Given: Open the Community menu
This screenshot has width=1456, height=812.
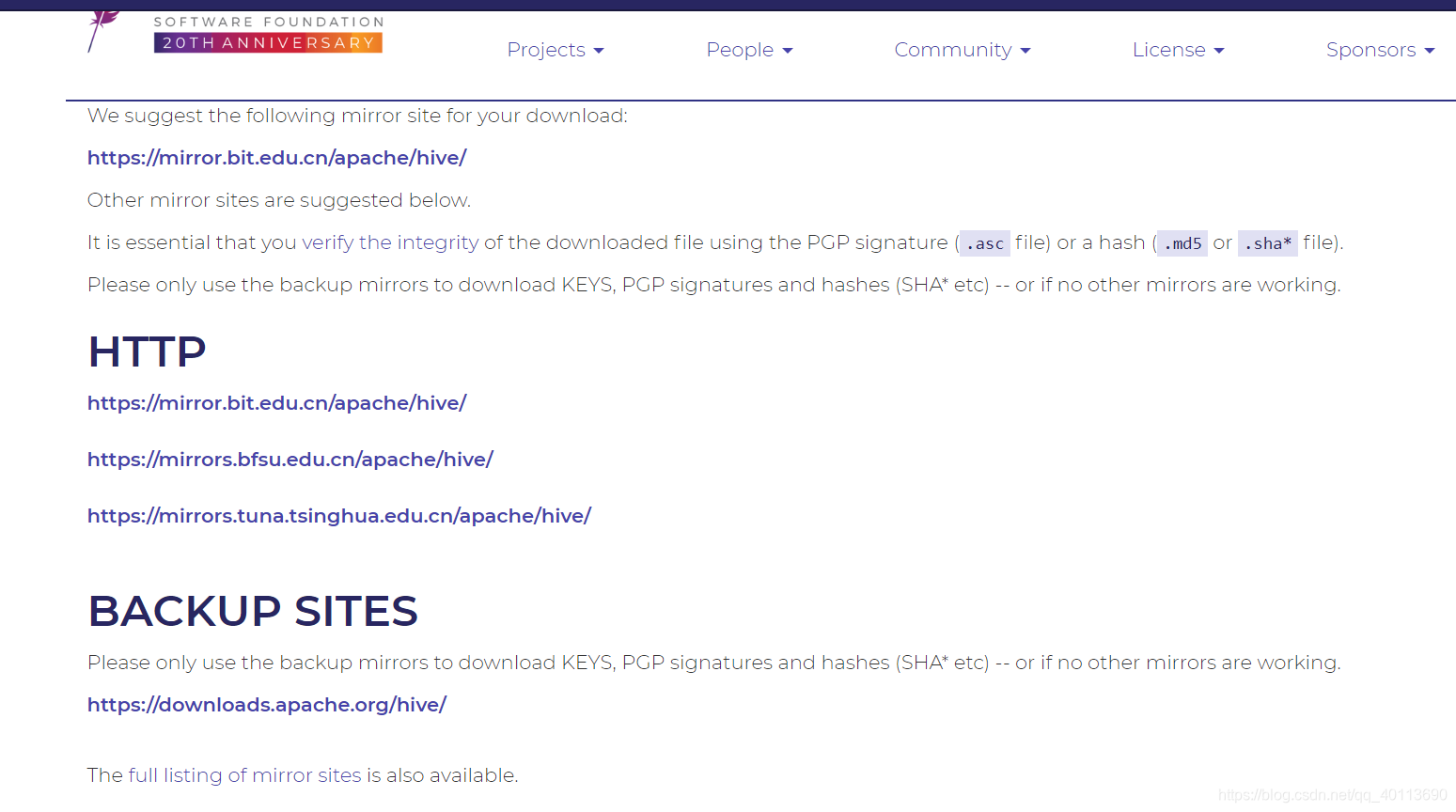Looking at the screenshot, I should coord(963,50).
